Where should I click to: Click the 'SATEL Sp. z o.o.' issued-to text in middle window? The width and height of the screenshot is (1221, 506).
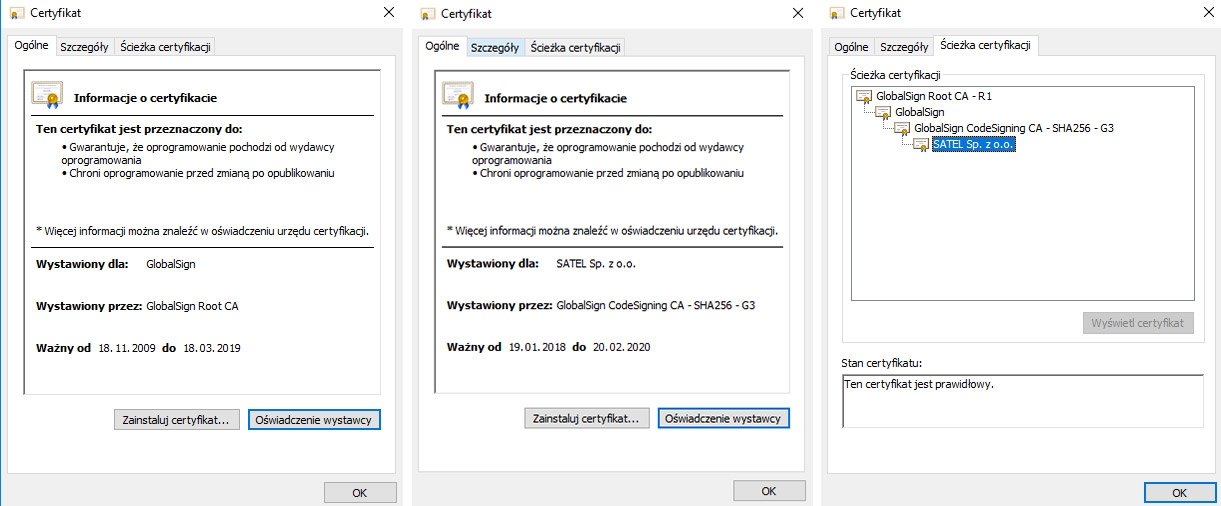click(x=595, y=264)
